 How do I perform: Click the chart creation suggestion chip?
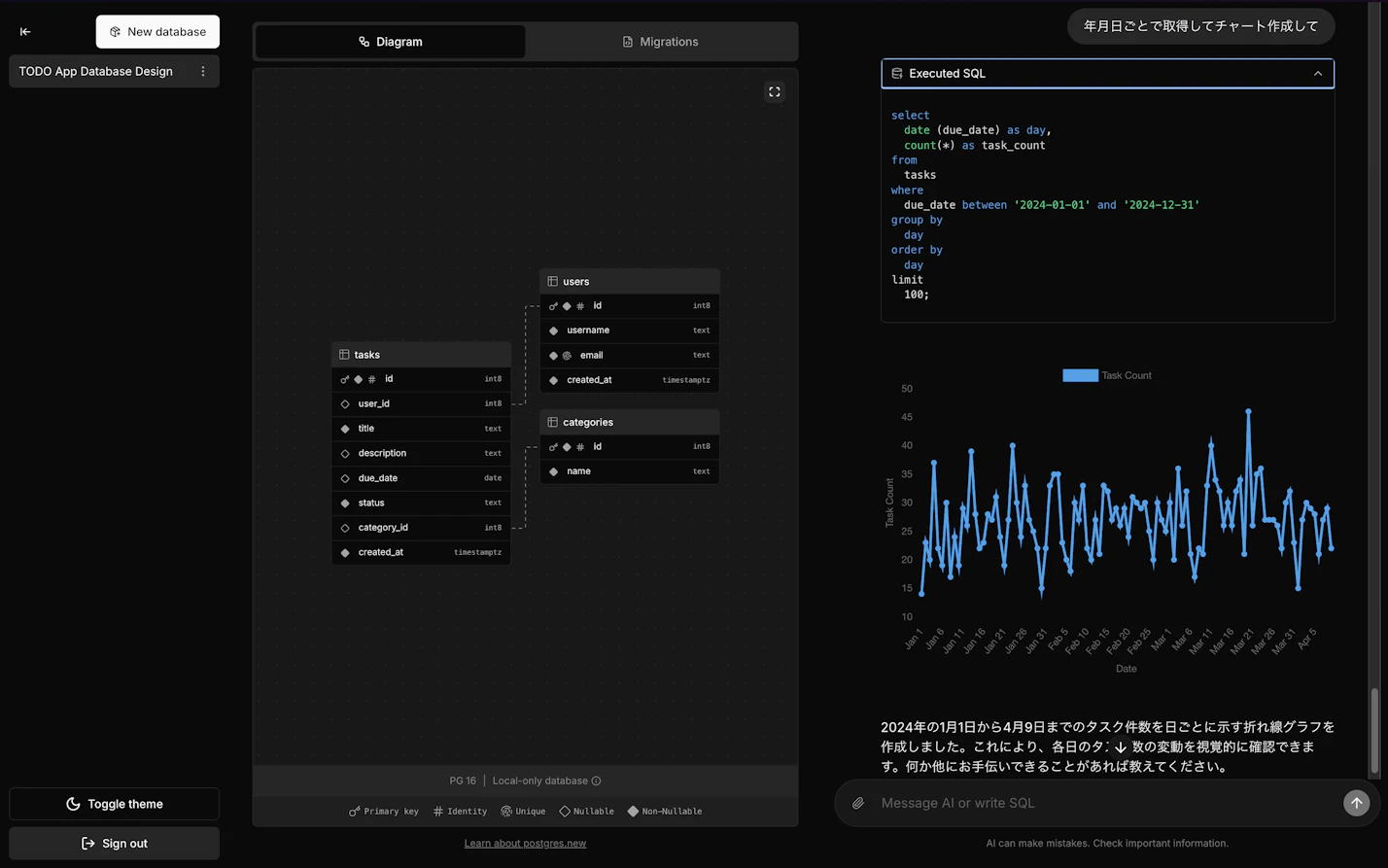click(1201, 26)
